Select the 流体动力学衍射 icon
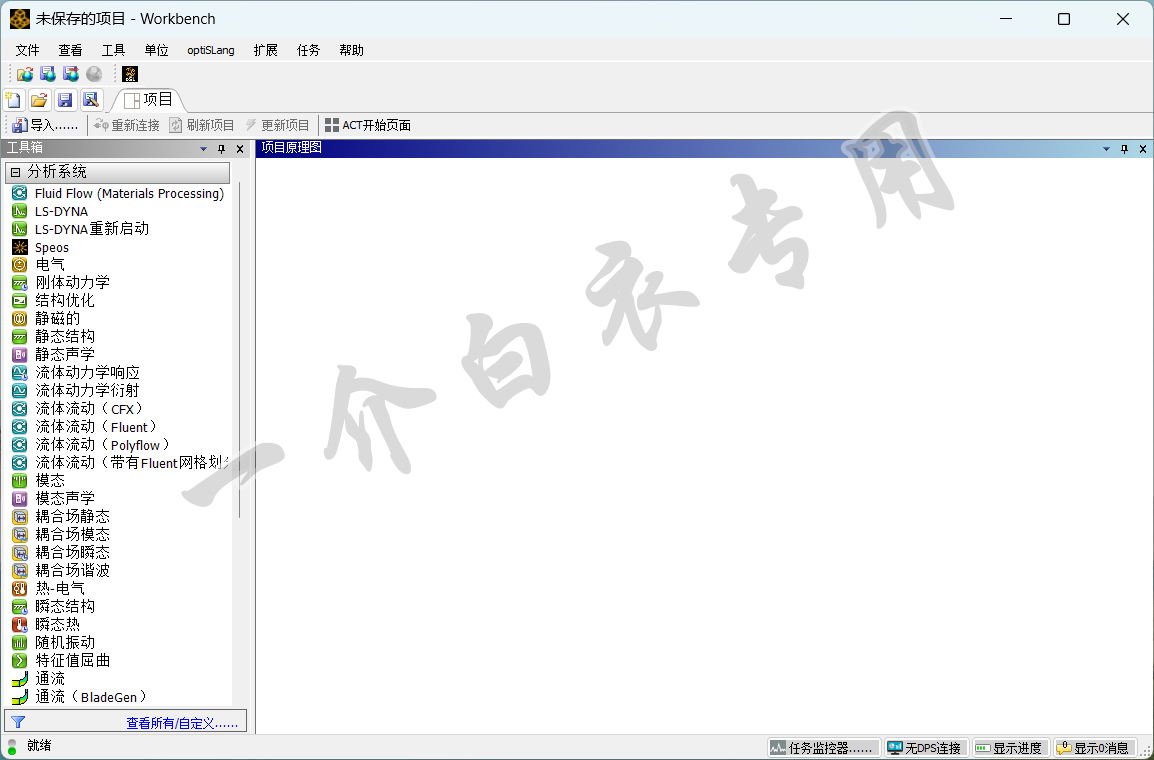 coord(20,391)
